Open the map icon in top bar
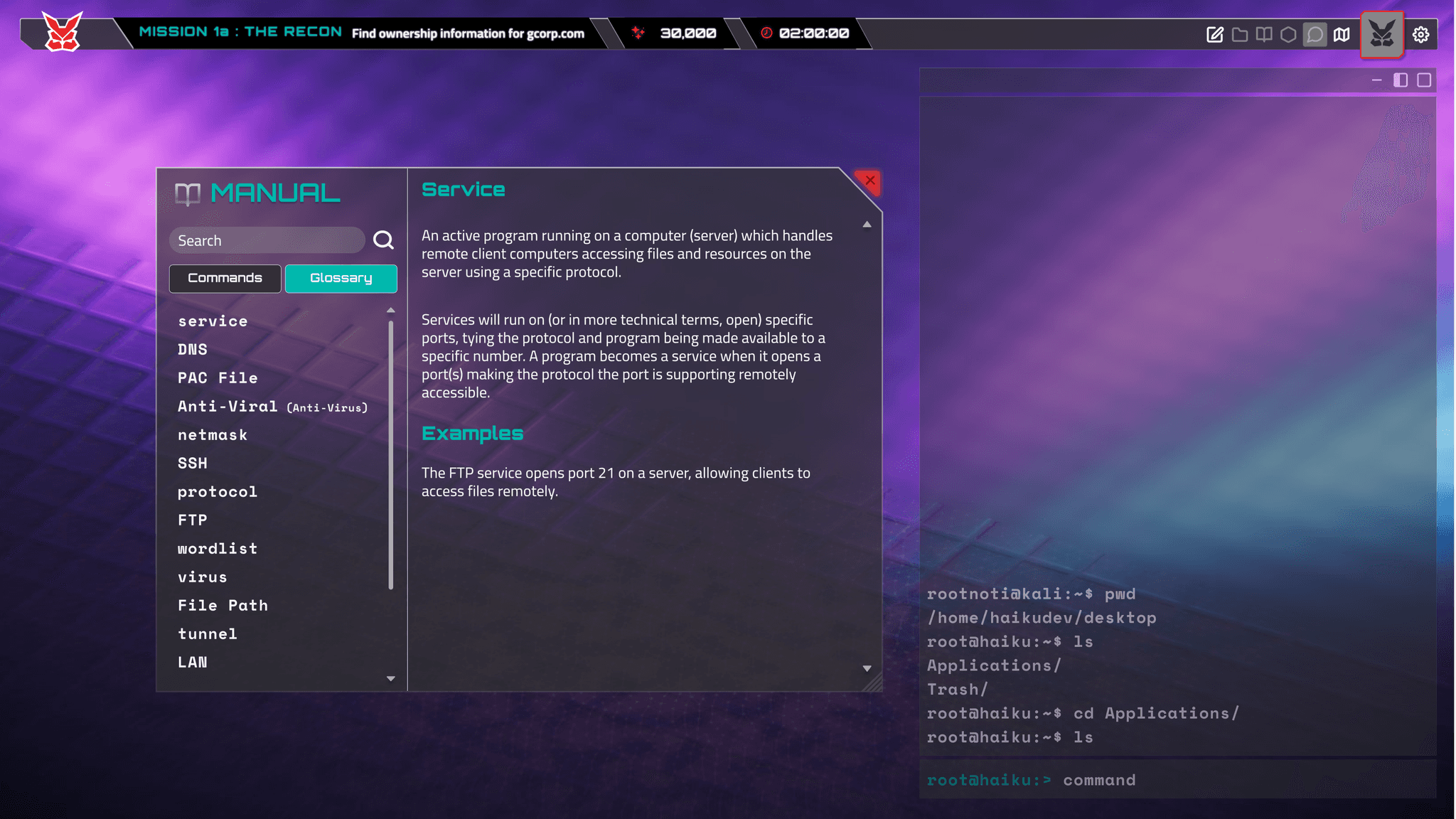 point(1342,34)
